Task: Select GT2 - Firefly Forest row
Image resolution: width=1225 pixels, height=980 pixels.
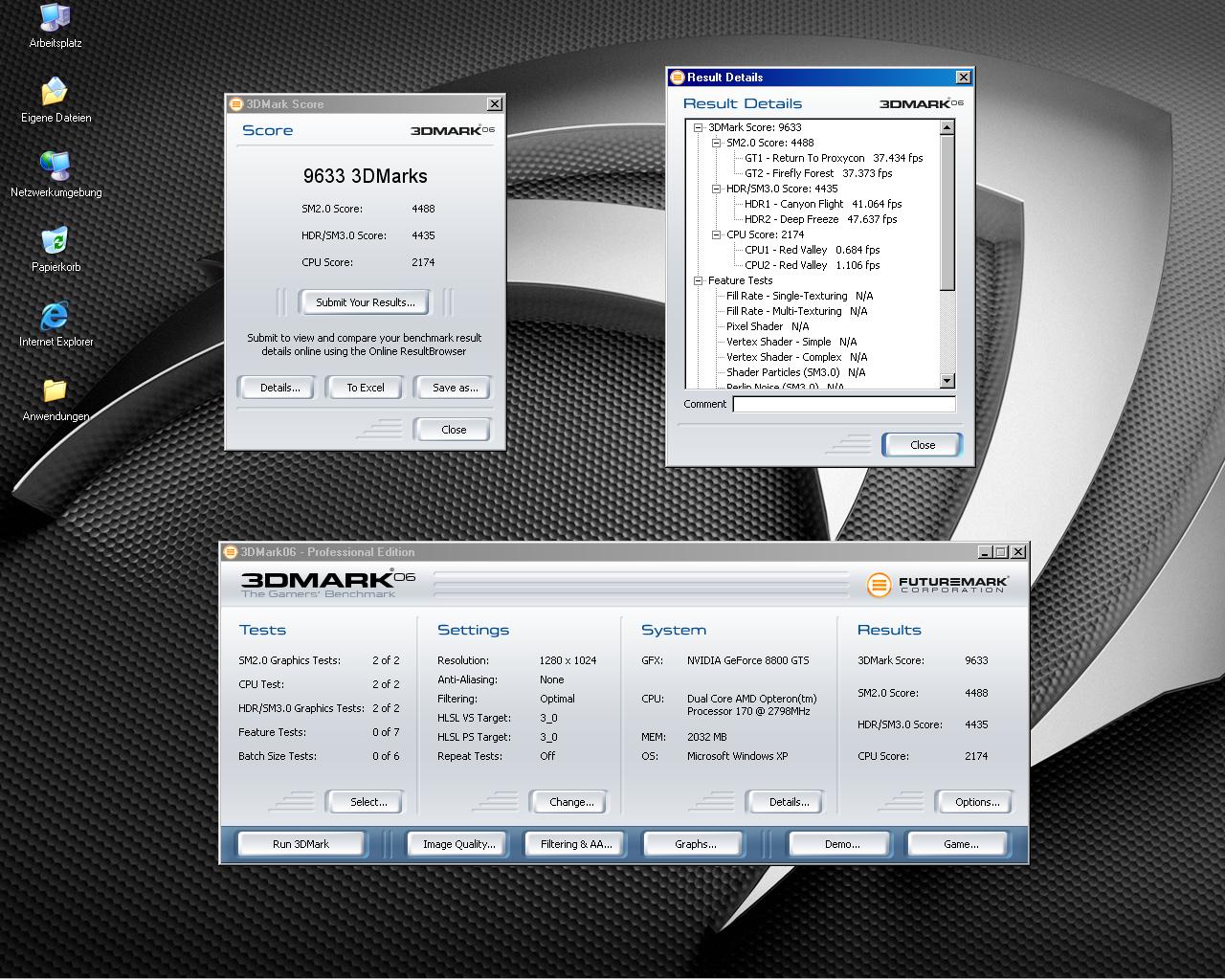Action: [x=818, y=173]
